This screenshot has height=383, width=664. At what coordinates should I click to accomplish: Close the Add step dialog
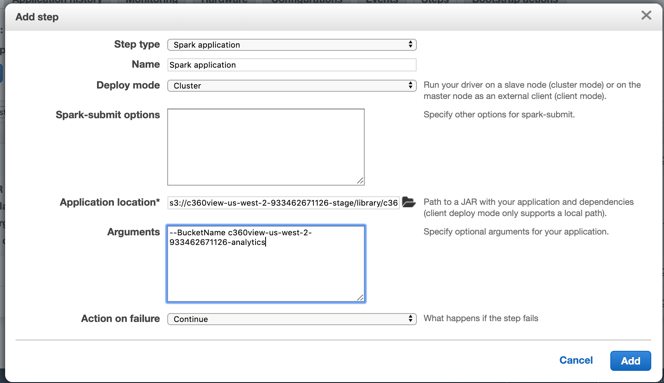click(646, 16)
